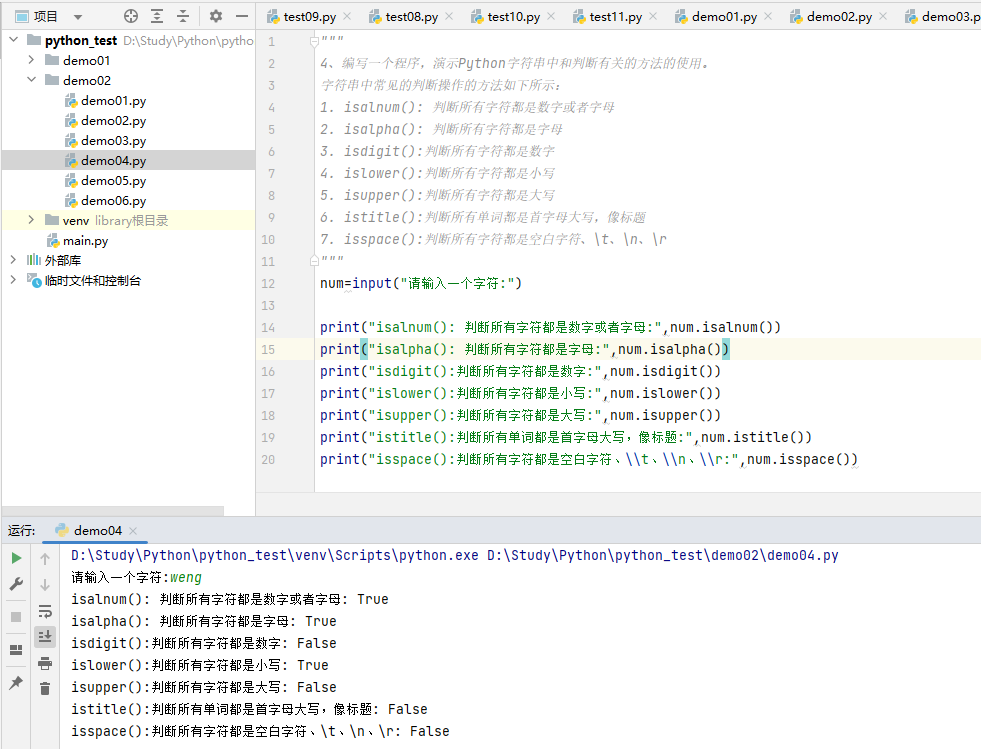Toggle scroll to end in run console
981x749 pixels.
[x=45, y=637]
